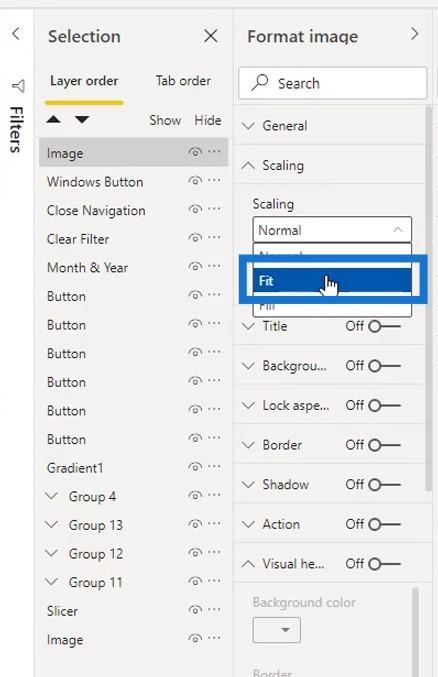Screen dimensions: 438x677
Task: Move layer down with the down arrow
Action: (82, 120)
